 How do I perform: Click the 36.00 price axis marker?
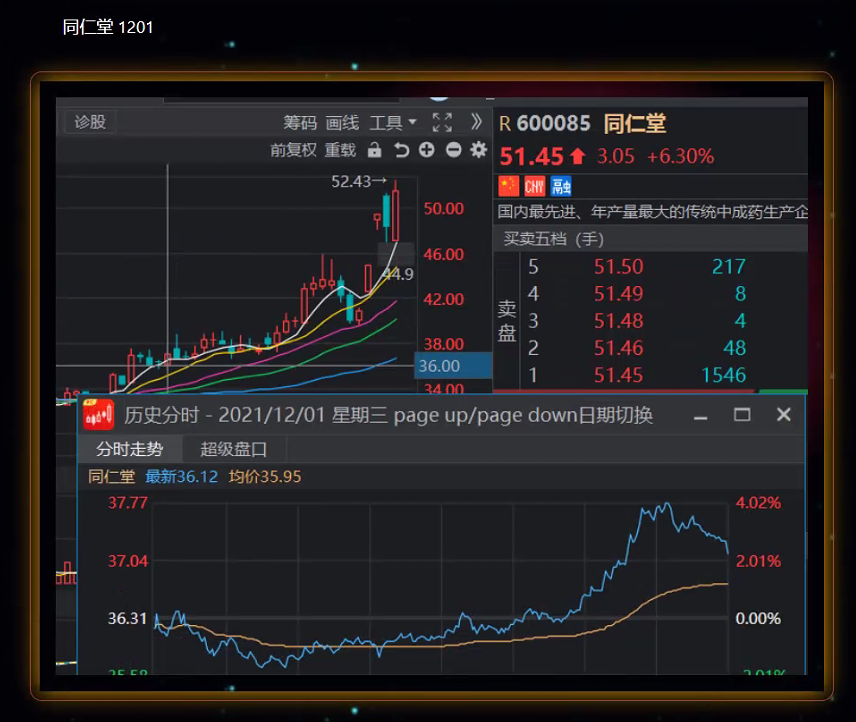tap(453, 366)
